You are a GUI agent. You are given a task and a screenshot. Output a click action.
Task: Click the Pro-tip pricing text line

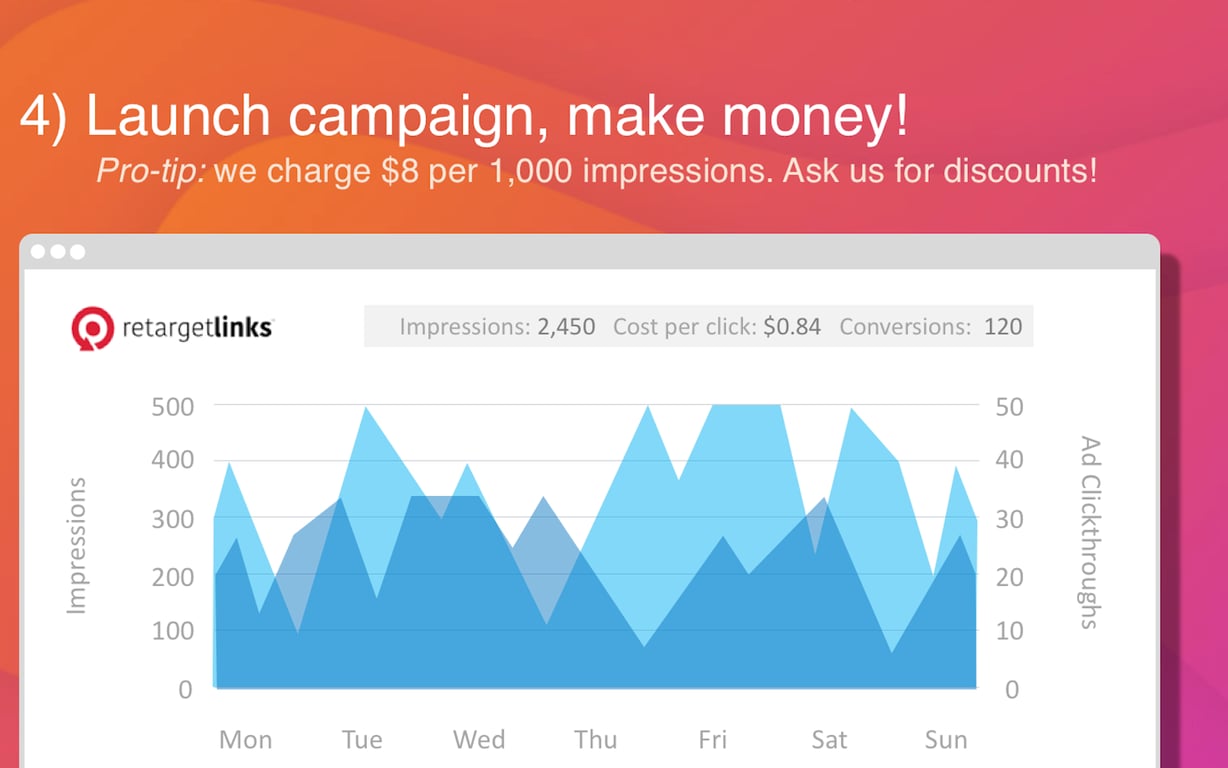[x=596, y=171]
